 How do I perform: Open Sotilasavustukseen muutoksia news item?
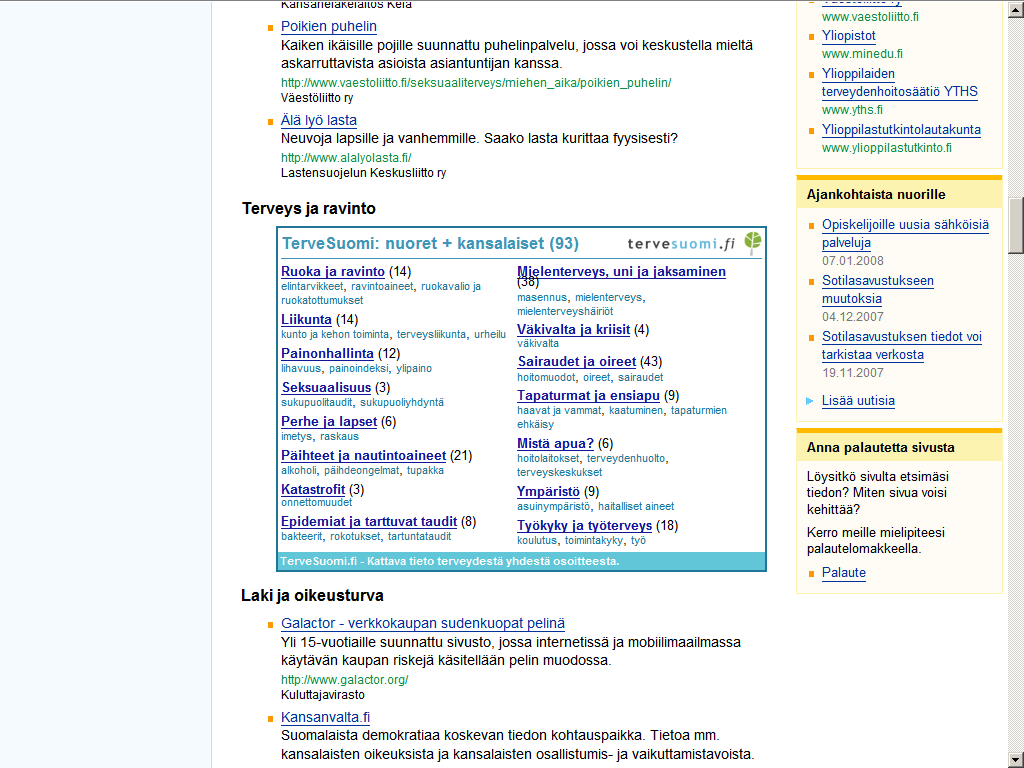pyautogui.click(x=878, y=290)
